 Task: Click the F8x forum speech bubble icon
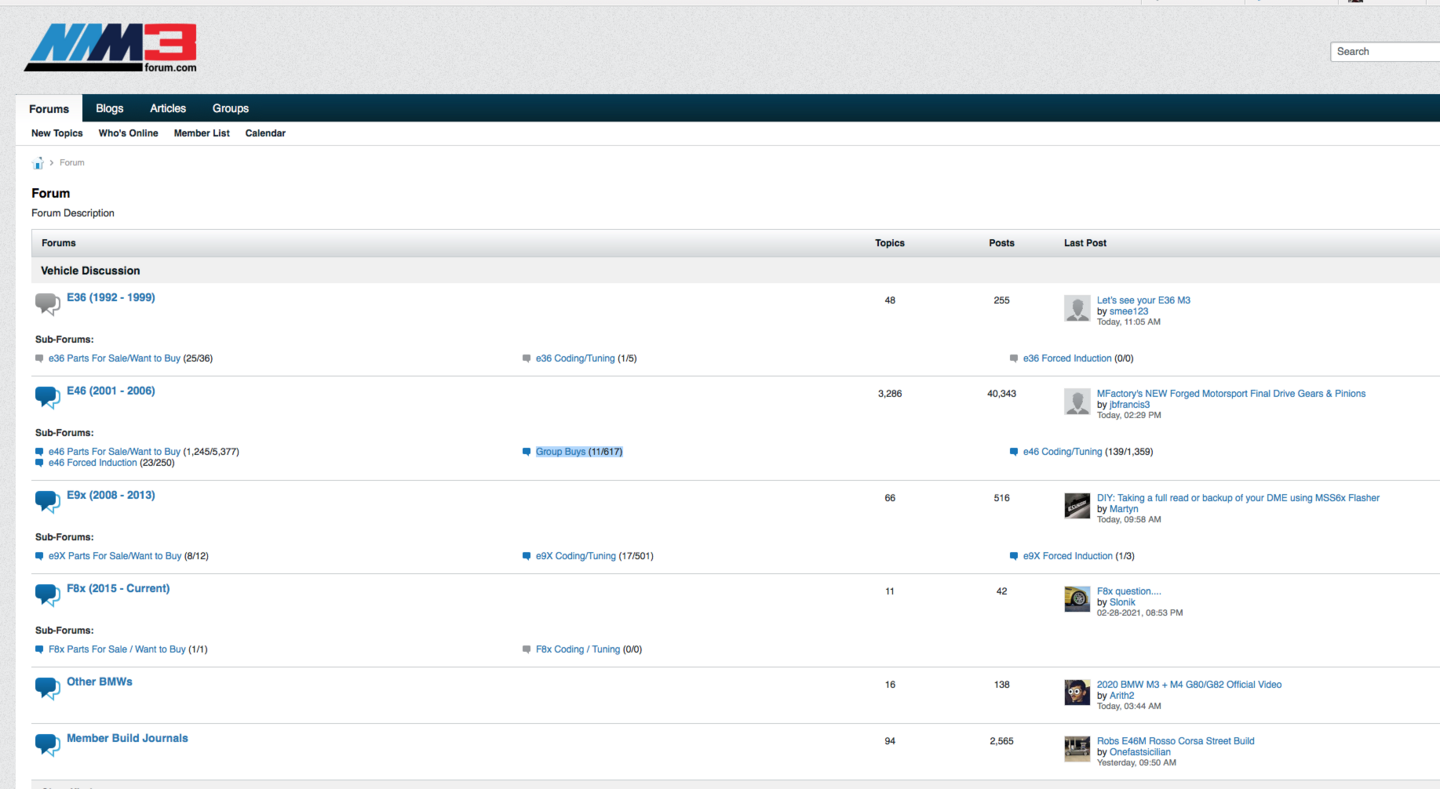(x=47, y=594)
